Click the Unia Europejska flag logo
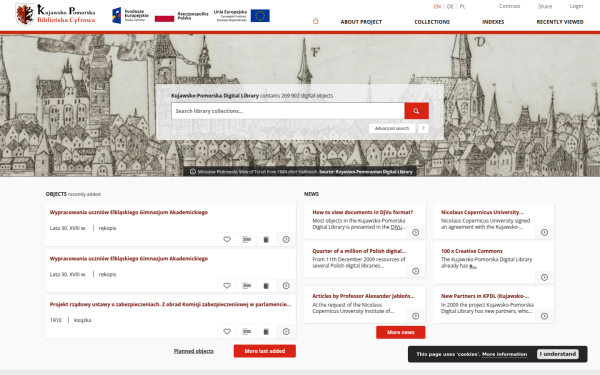 (241, 16)
